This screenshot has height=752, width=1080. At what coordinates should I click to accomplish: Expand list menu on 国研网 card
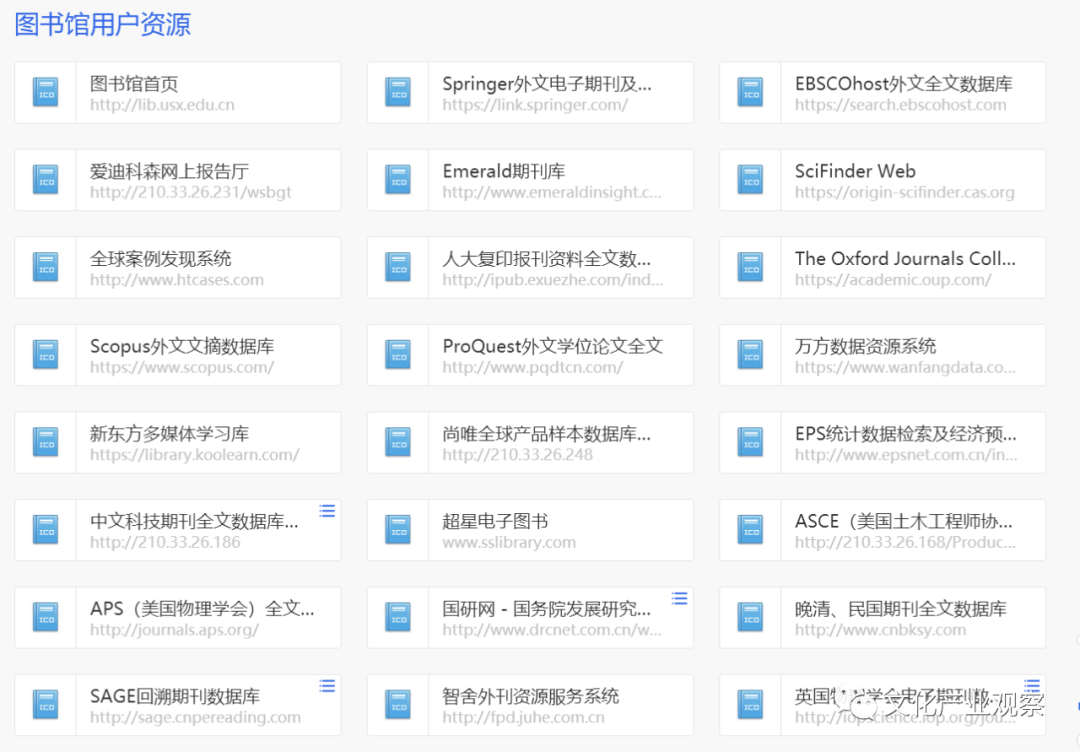(680, 598)
